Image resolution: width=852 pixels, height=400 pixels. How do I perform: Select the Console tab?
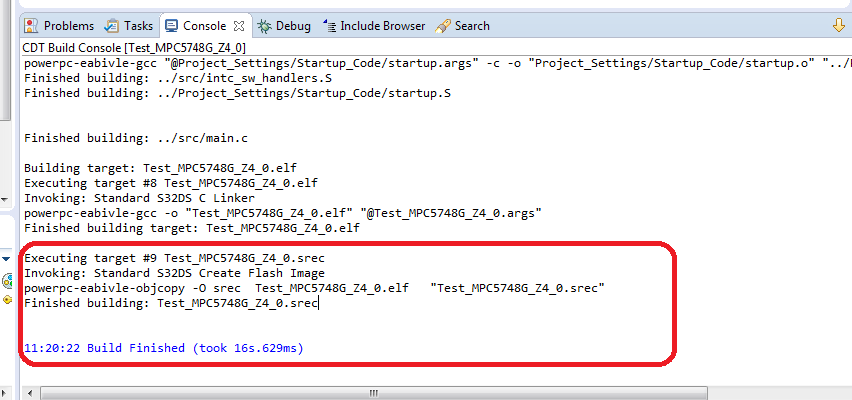point(204,26)
